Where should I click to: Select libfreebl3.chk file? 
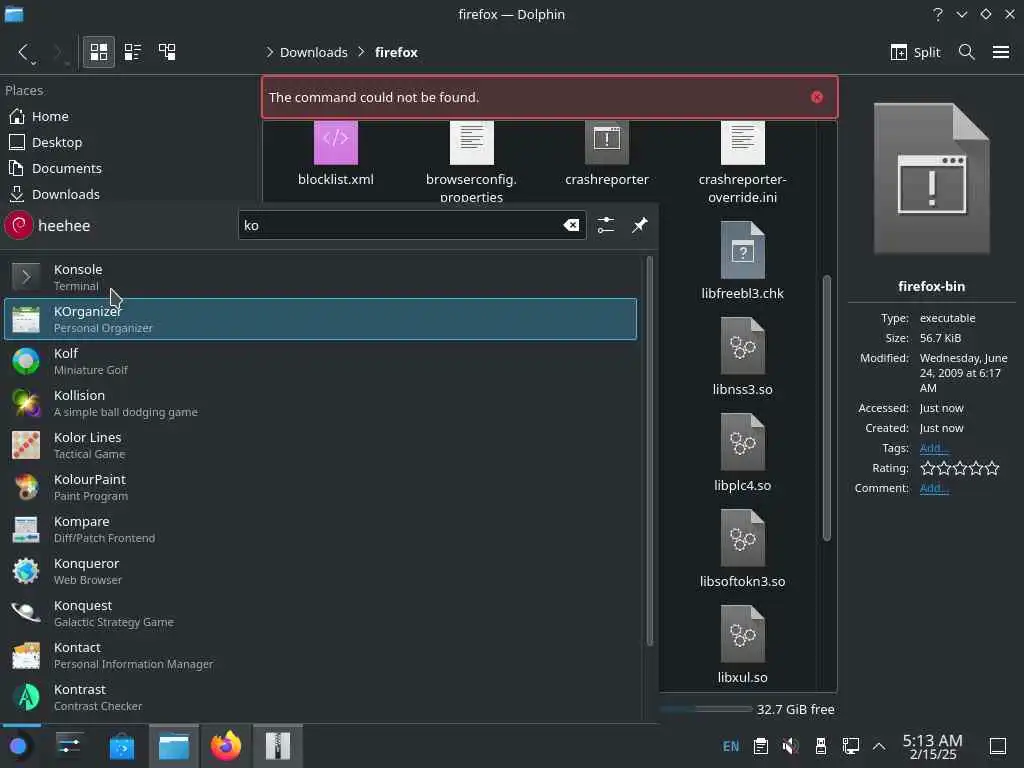tap(743, 261)
